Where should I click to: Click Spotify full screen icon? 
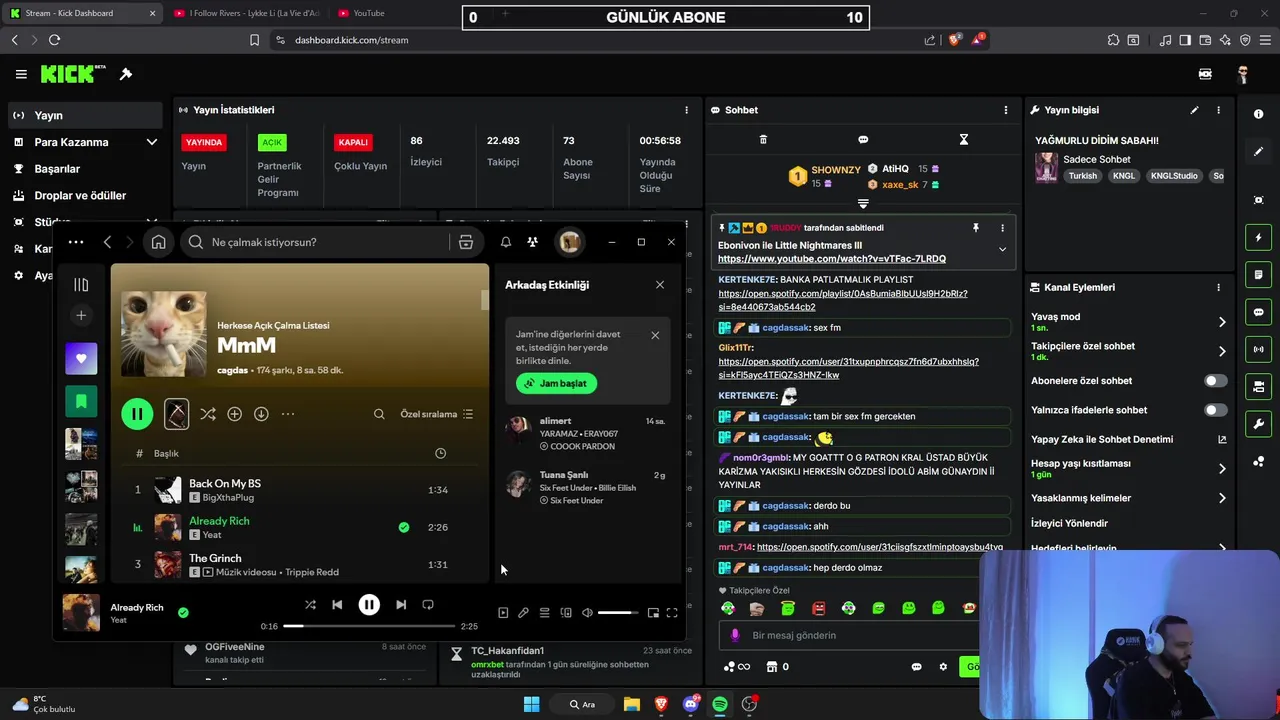[672, 613]
